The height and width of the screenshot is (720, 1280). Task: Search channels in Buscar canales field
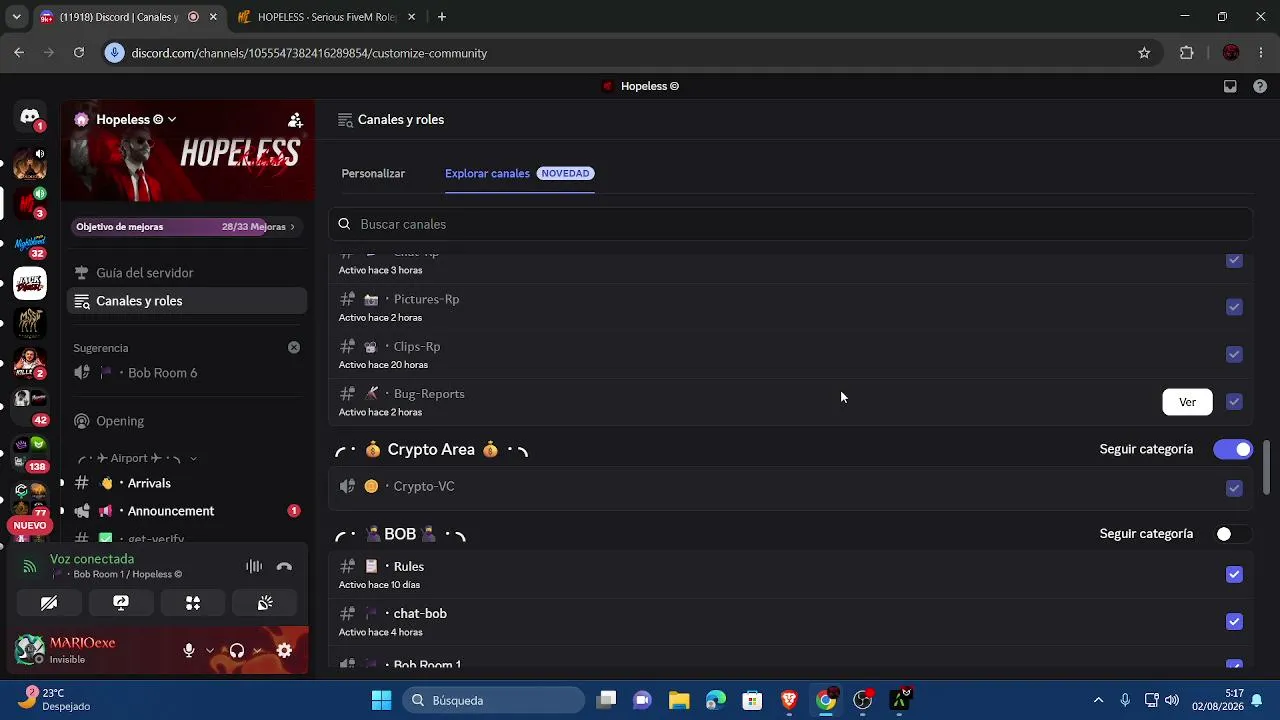pos(791,224)
